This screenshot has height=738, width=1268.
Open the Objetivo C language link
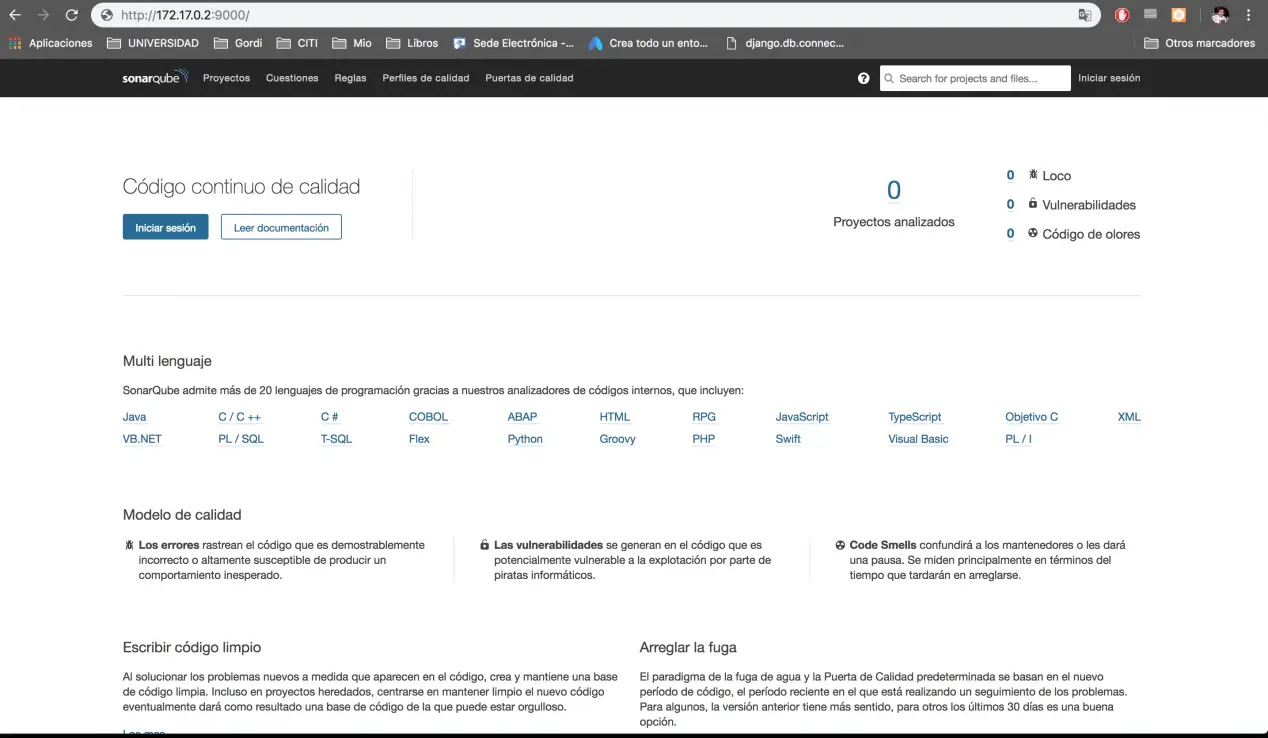1031,417
